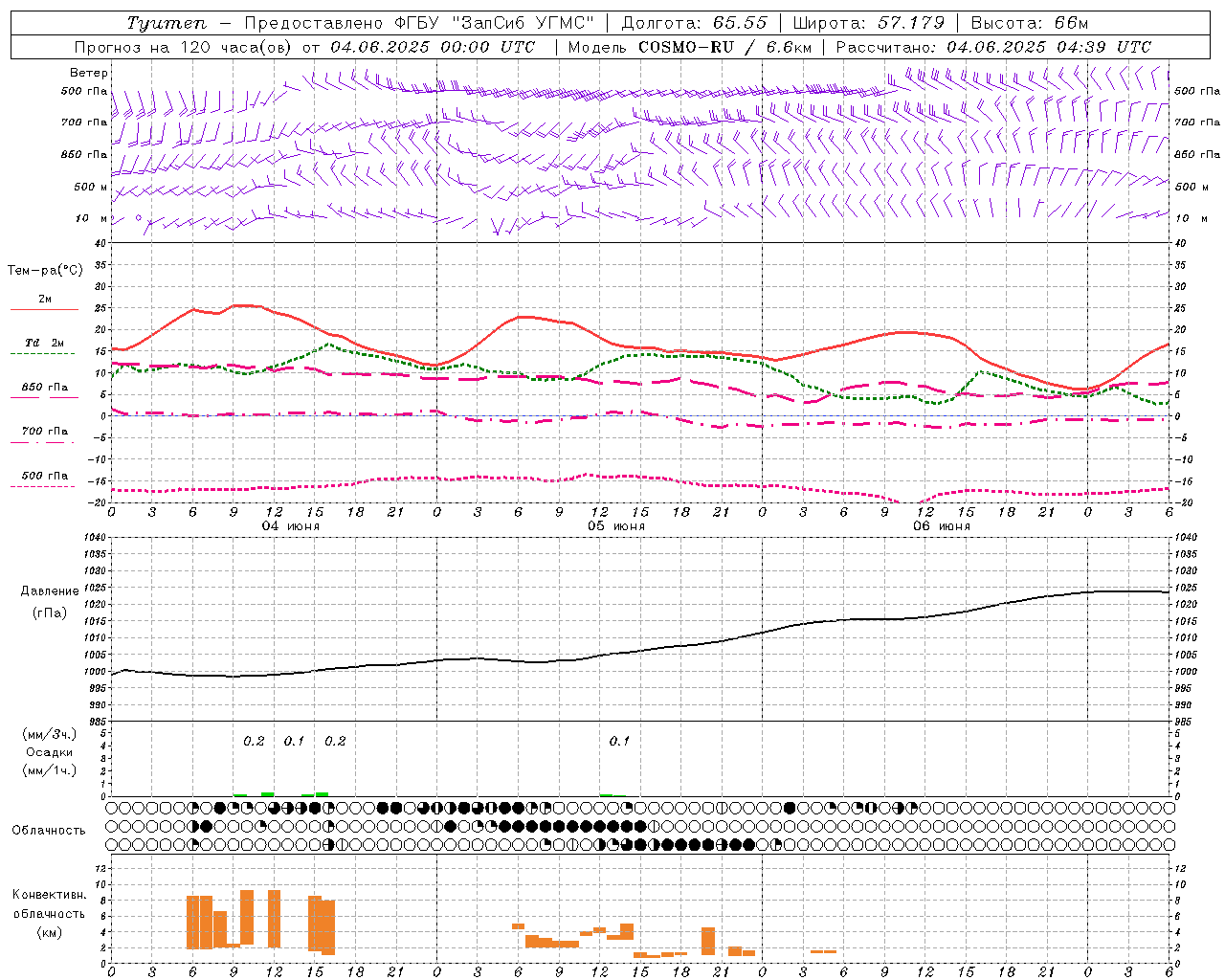Image resolution: width=1225 pixels, height=980 pixels.
Task: Click the "(мм/1ч.)" precipitation unit label
Action: coord(49,770)
